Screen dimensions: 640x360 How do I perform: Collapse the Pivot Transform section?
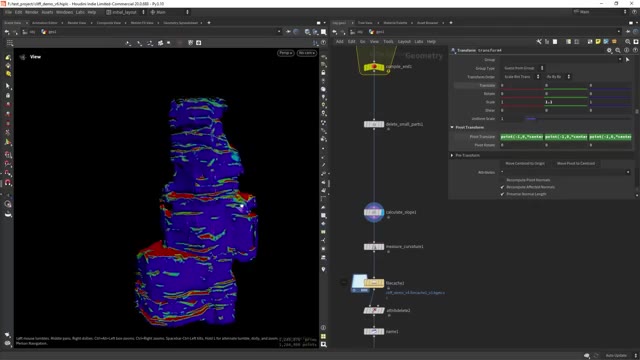click(452, 127)
